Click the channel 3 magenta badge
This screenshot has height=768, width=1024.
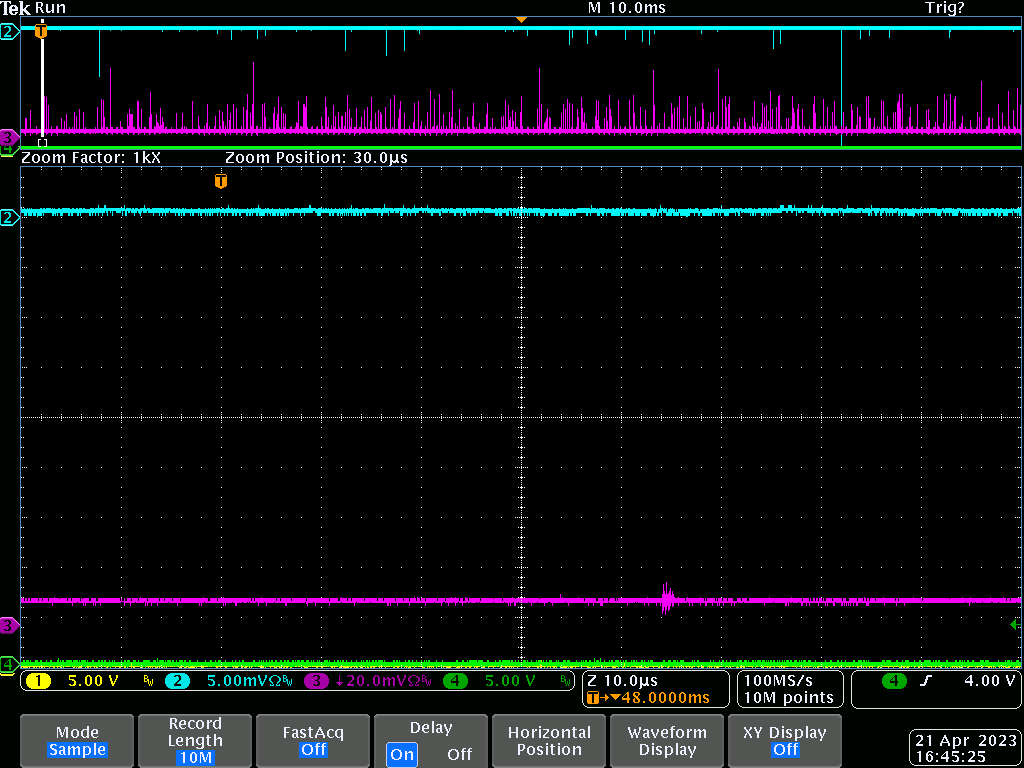317,682
